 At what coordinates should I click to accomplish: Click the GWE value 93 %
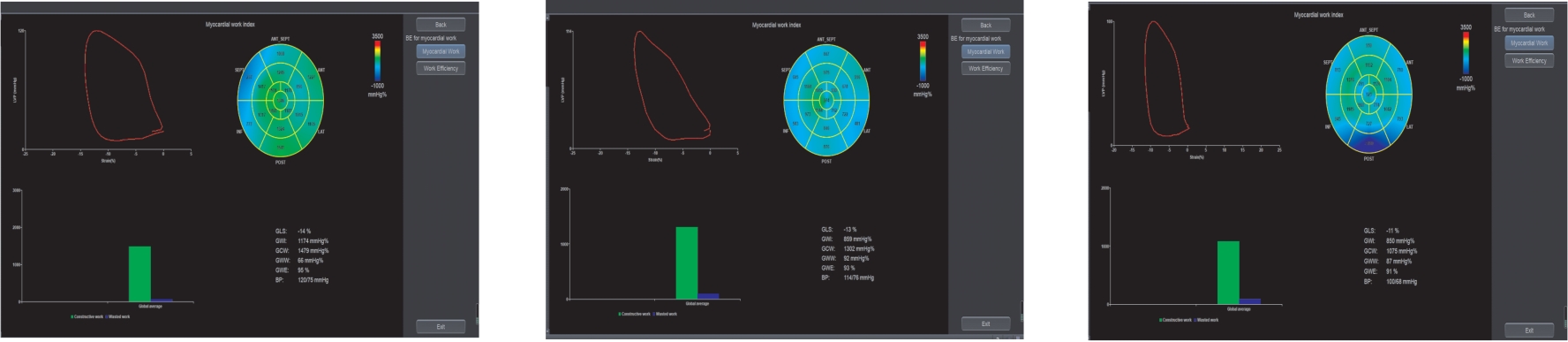pos(849,269)
